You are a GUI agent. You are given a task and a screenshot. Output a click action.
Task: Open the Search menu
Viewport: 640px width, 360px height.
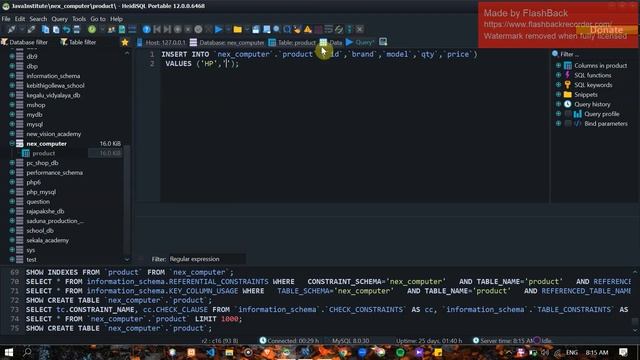pos(38,19)
